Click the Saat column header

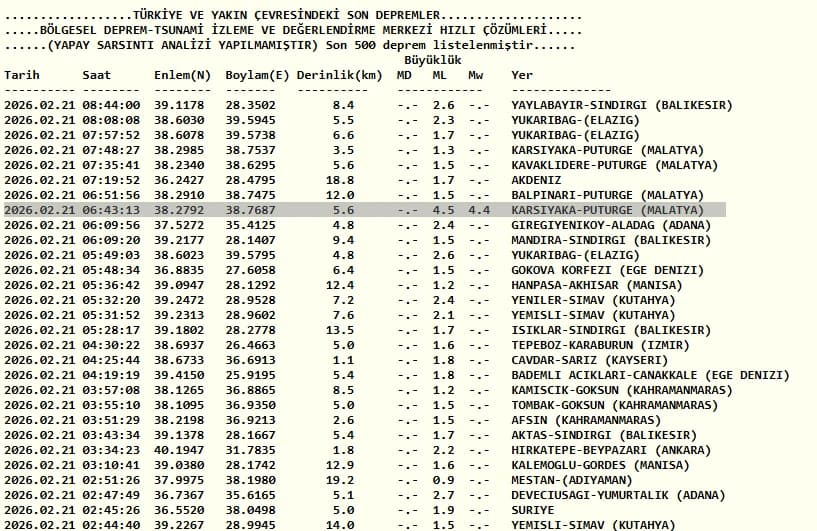[96, 75]
